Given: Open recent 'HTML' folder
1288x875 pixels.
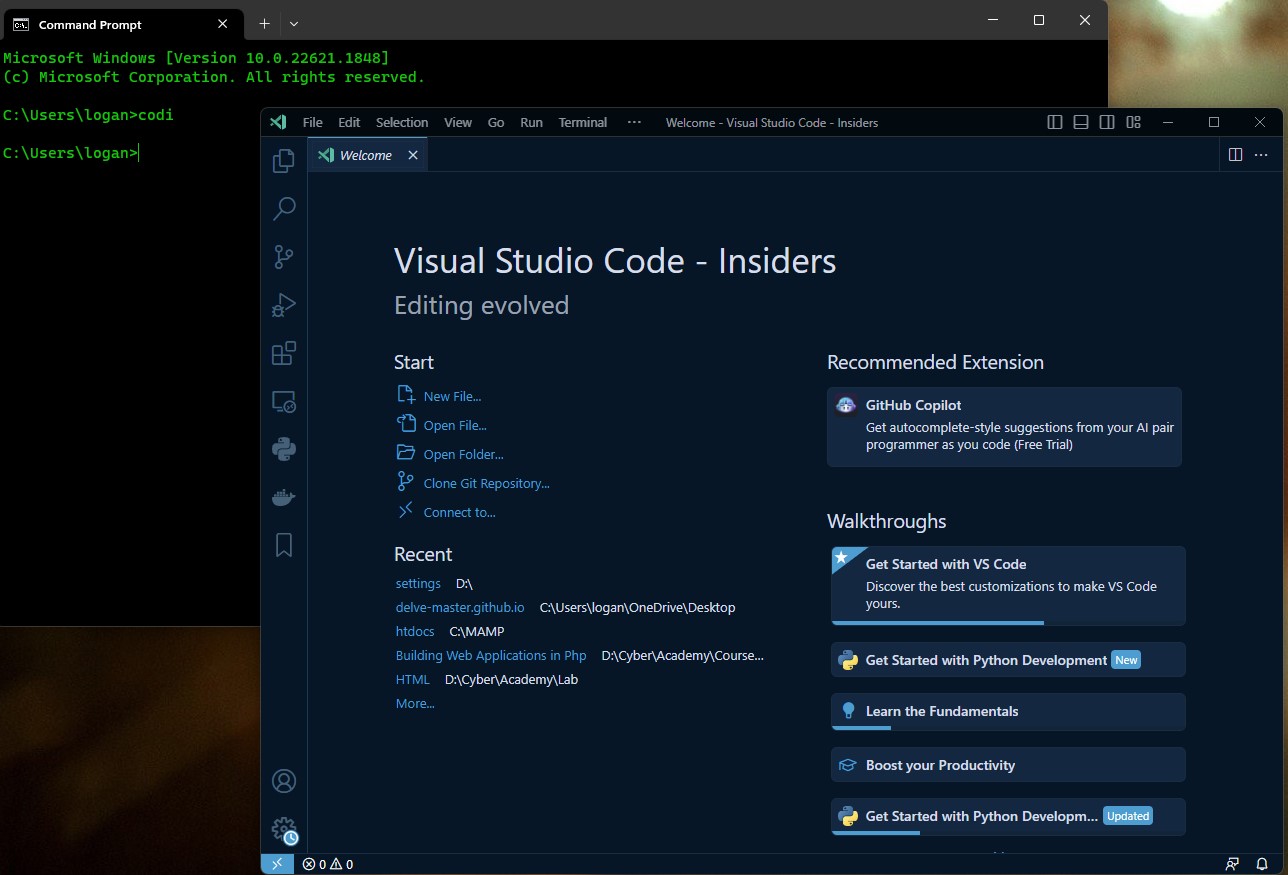Looking at the screenshot, I should (413, 679).
